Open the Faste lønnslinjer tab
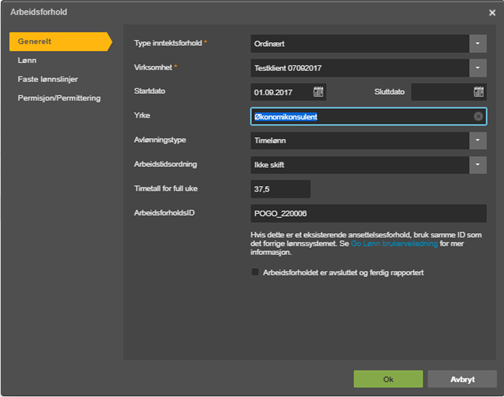 pos(48,79)
